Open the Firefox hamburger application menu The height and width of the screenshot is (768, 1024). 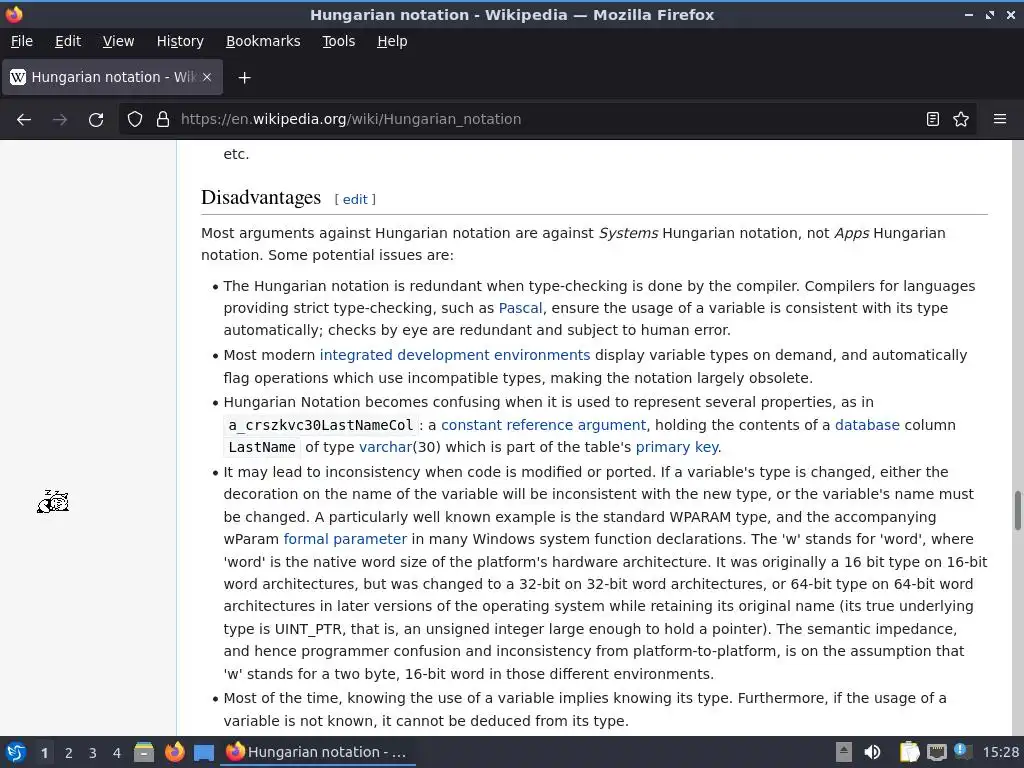click(1000, 120)
